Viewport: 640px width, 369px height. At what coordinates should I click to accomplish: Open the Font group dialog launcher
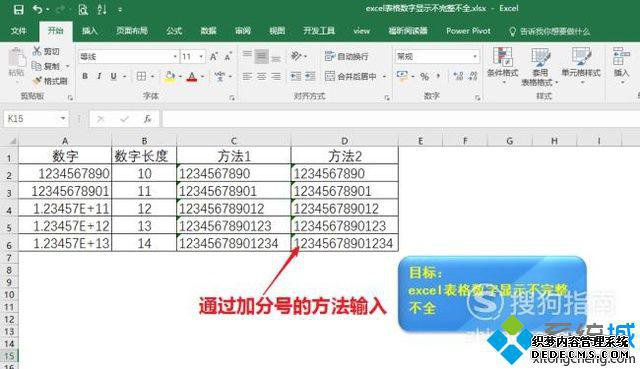pyautogui.click(x=232, y=98)
